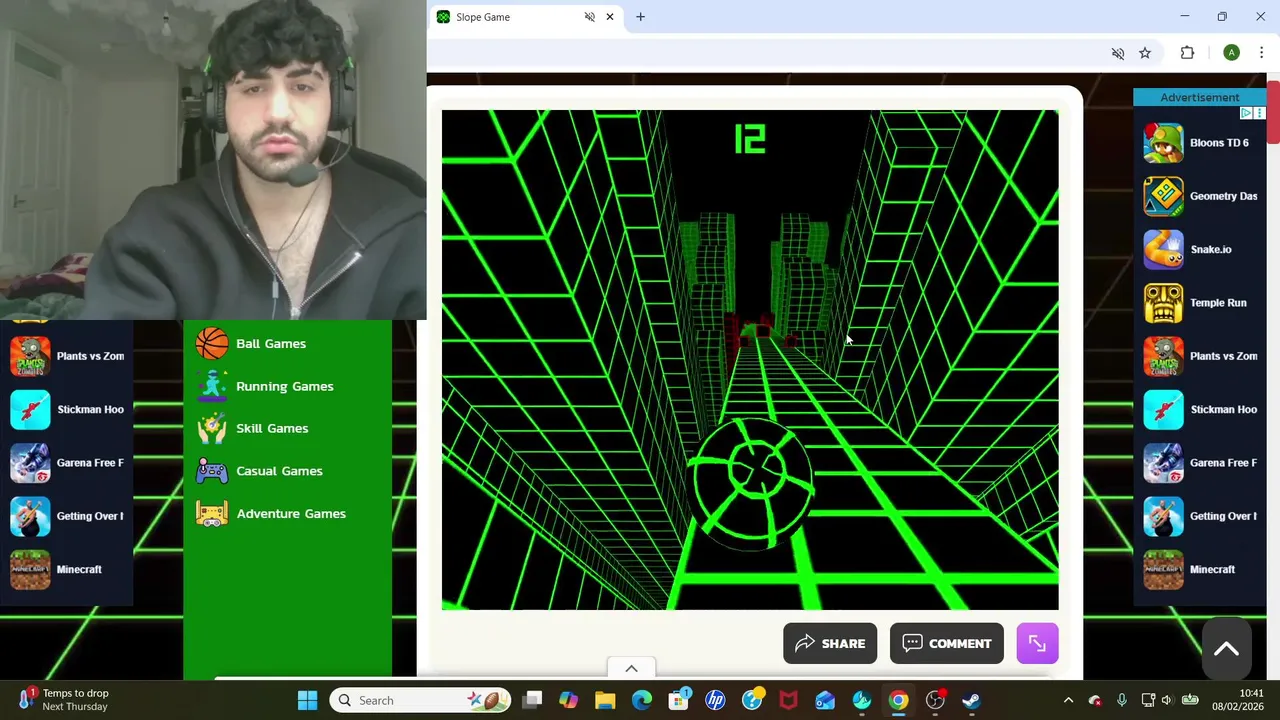
Task: Open the Chrome profile avatar
Action: (x=1231, y=53)
